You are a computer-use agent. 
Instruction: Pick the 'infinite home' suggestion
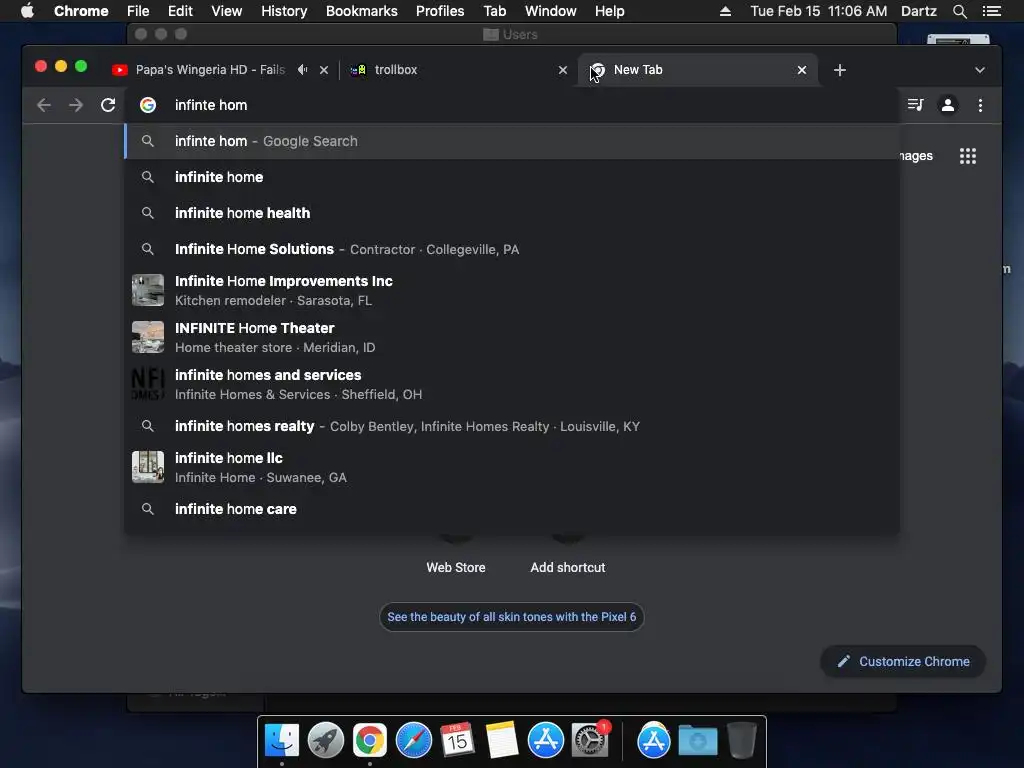point(512,177)
